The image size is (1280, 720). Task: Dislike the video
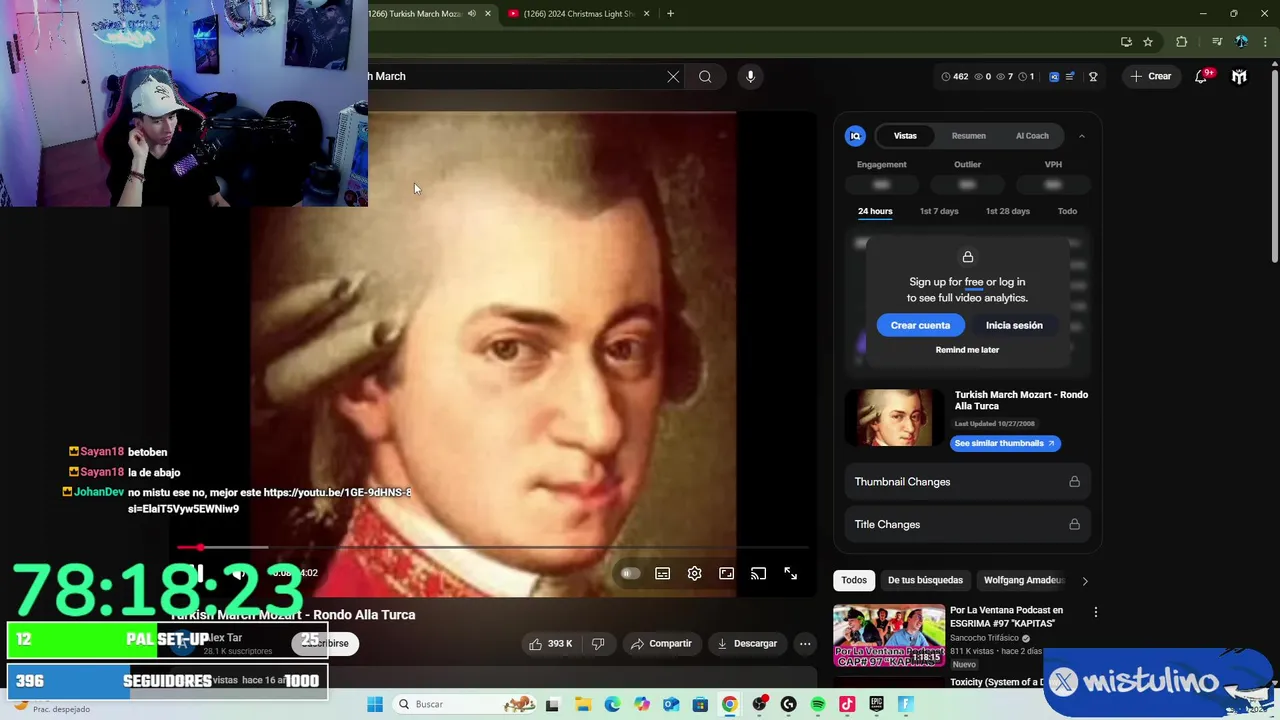pos(598,643)
